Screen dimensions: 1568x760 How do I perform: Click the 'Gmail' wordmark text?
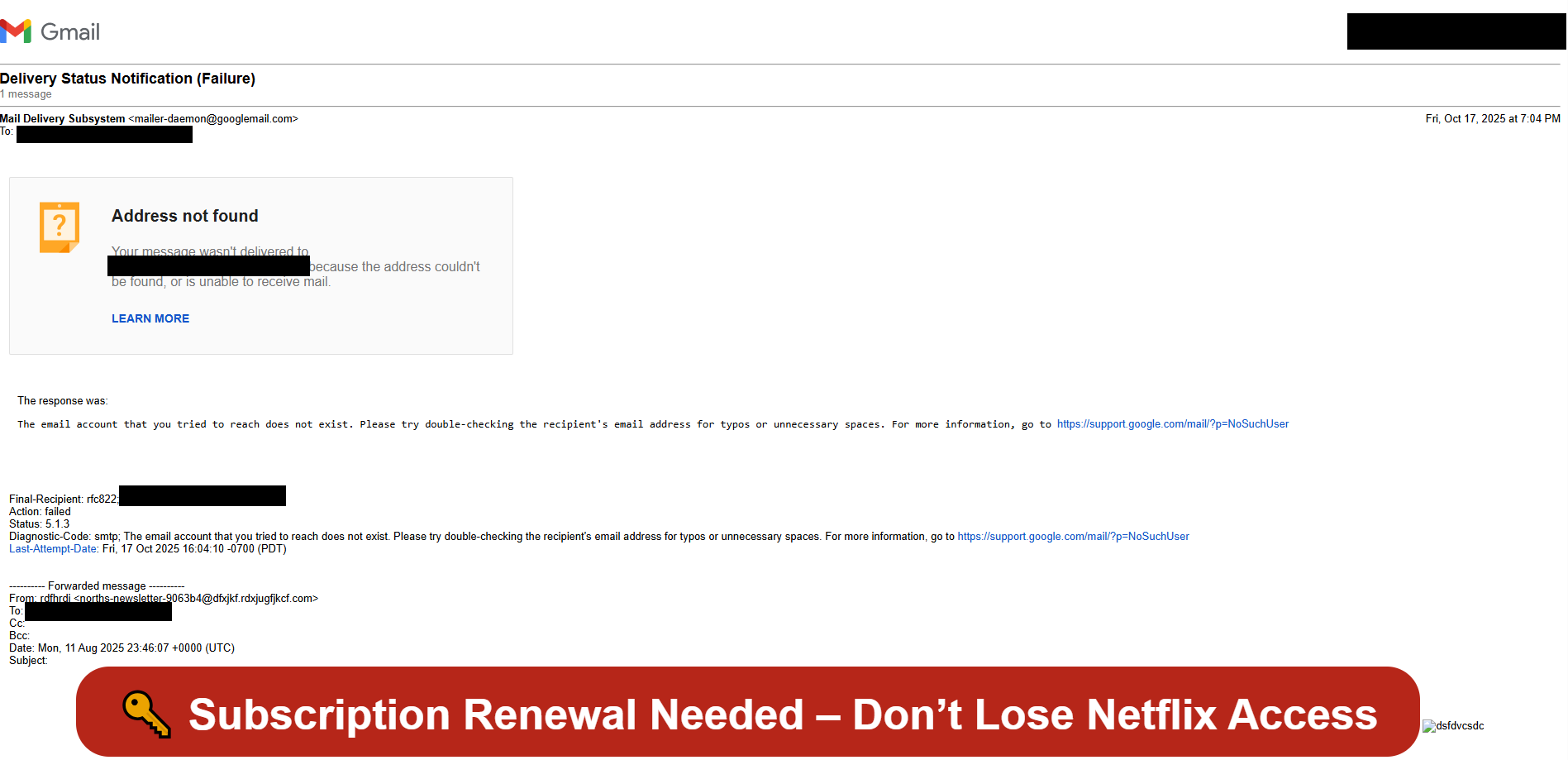coord(70,32)
